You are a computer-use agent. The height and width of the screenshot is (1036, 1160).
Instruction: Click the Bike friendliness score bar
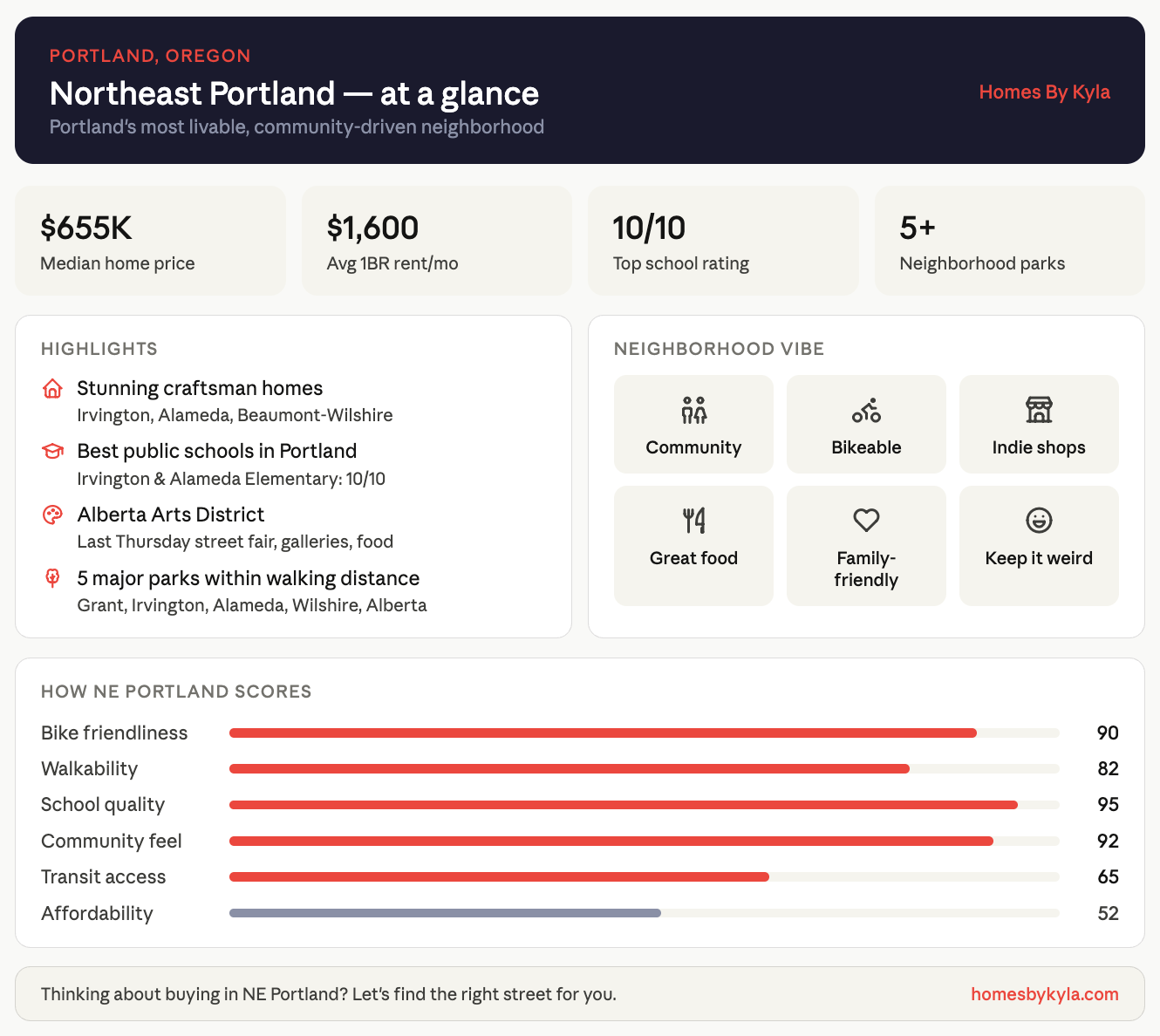point(645,733)
